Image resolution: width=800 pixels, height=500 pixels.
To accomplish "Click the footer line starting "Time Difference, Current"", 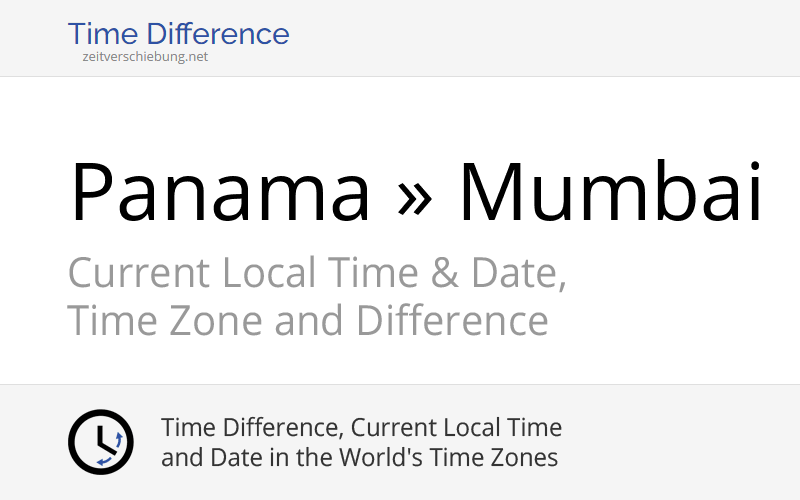I will [361, 428].
